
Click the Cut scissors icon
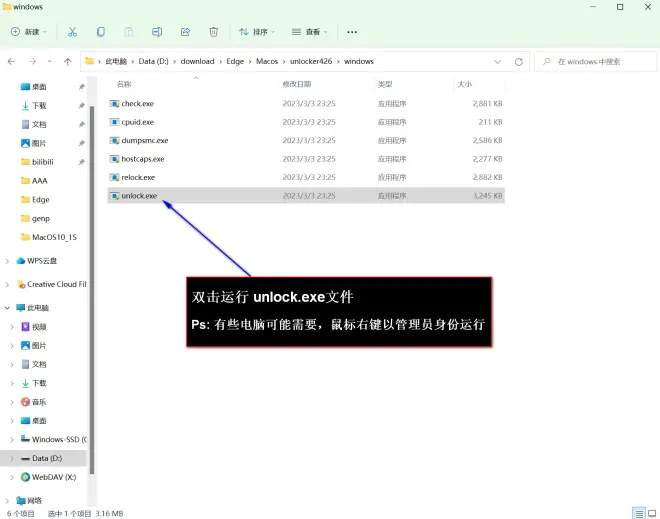(x=72, y=32)
